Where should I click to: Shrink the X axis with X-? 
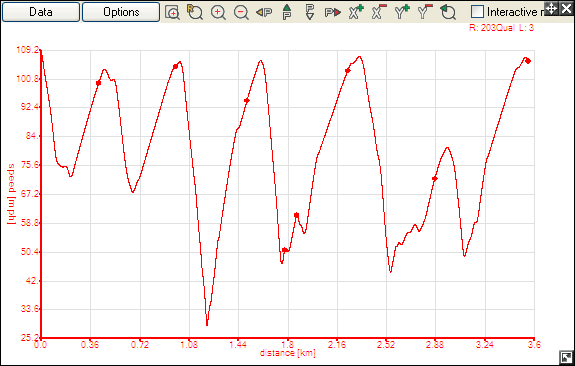[379, 12]
